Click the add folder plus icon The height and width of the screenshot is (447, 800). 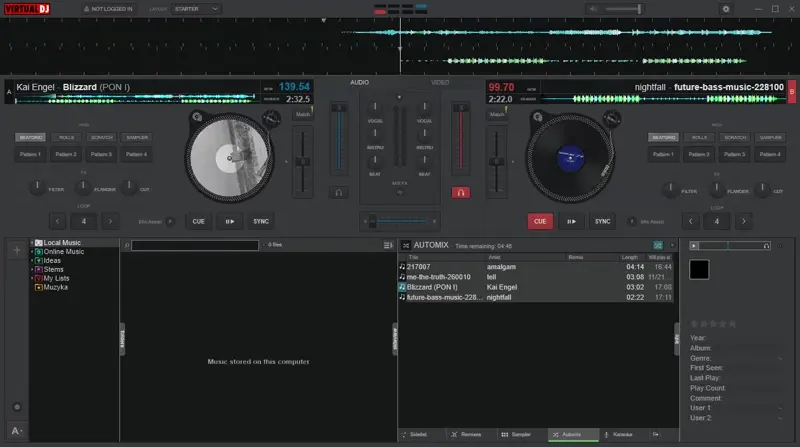click(x=17, y=250)
